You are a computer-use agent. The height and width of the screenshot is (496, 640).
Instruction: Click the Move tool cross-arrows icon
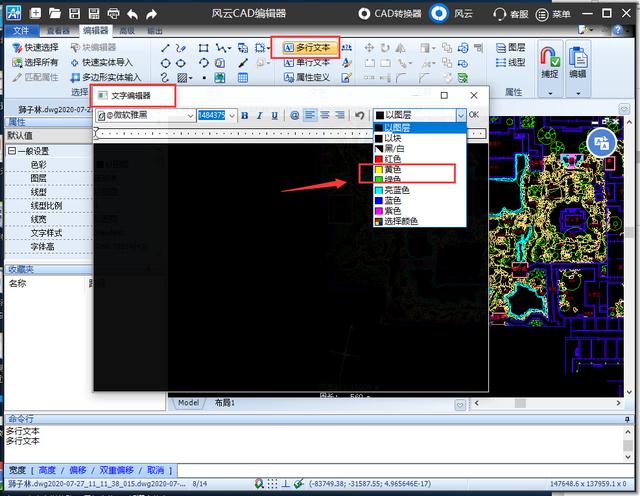(x=369, y=48)
